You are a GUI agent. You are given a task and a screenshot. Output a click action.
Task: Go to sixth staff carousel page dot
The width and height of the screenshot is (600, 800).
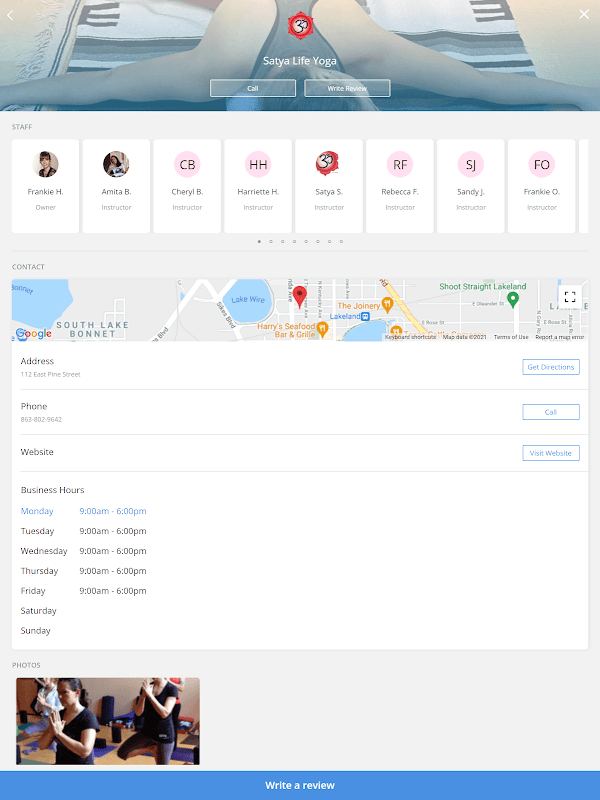pos(318,241)
